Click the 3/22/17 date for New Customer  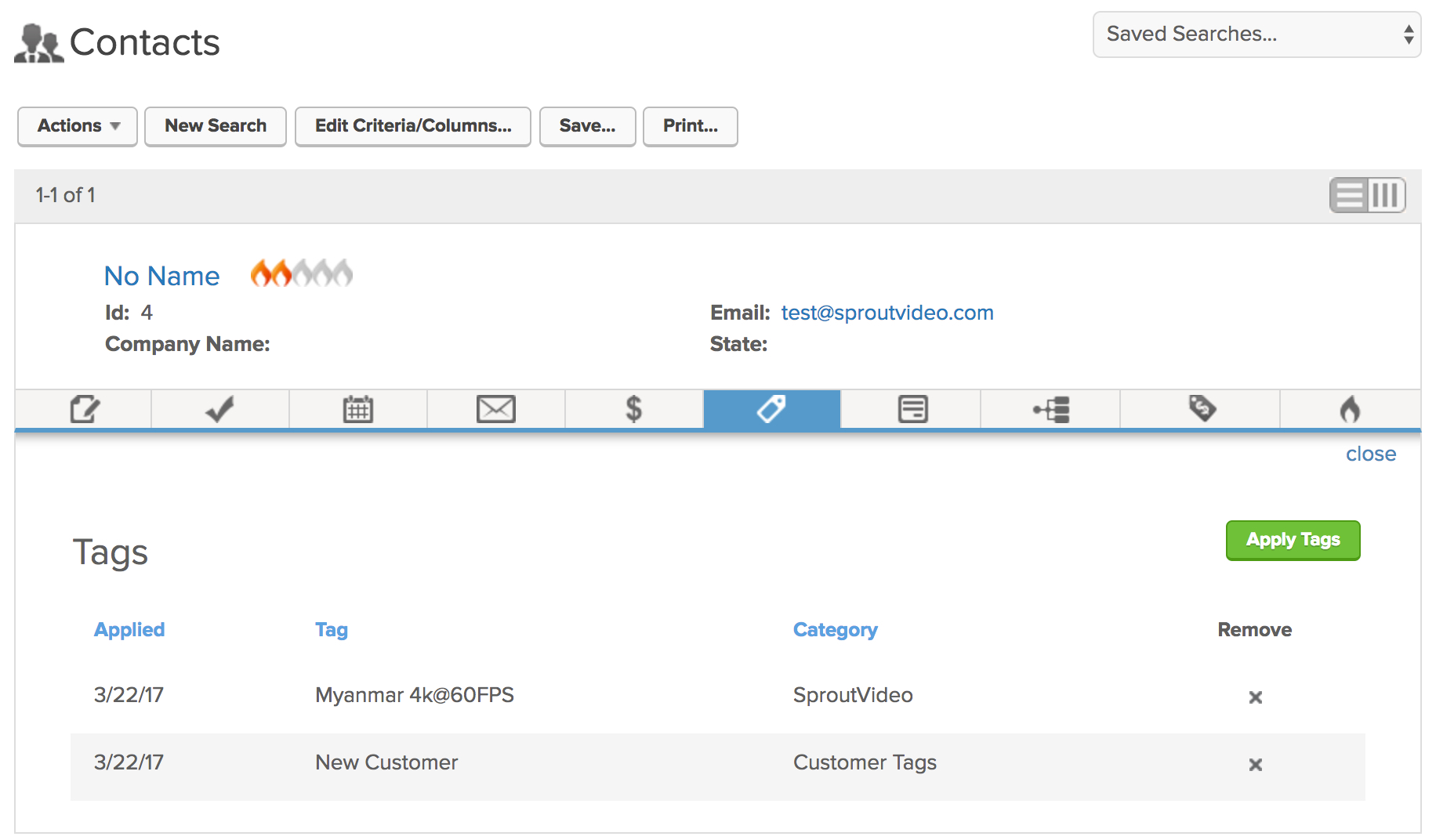coord(129,762)
